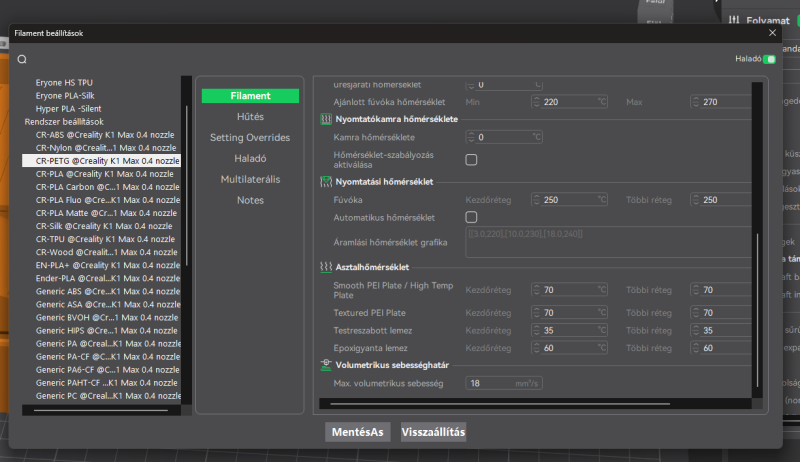Toggle the Haladó advanced mode switch

[x=769, y=59]
